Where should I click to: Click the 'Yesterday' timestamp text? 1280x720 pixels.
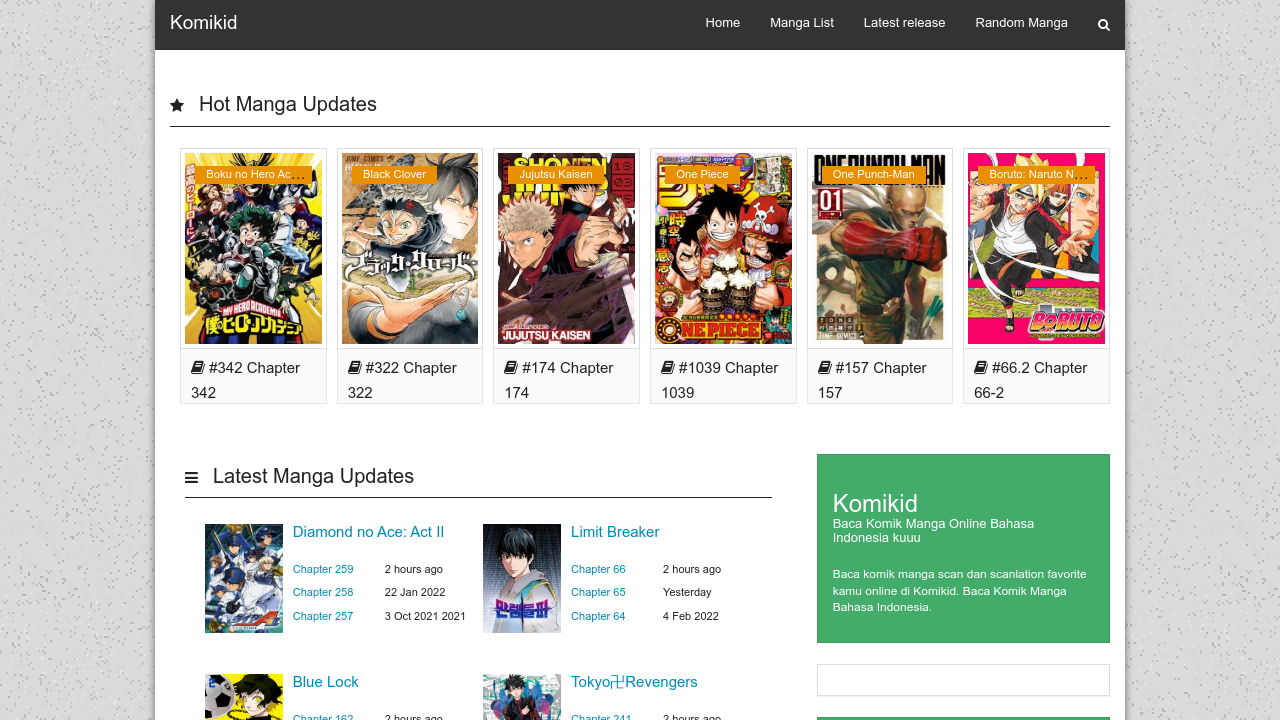(687, 592)
